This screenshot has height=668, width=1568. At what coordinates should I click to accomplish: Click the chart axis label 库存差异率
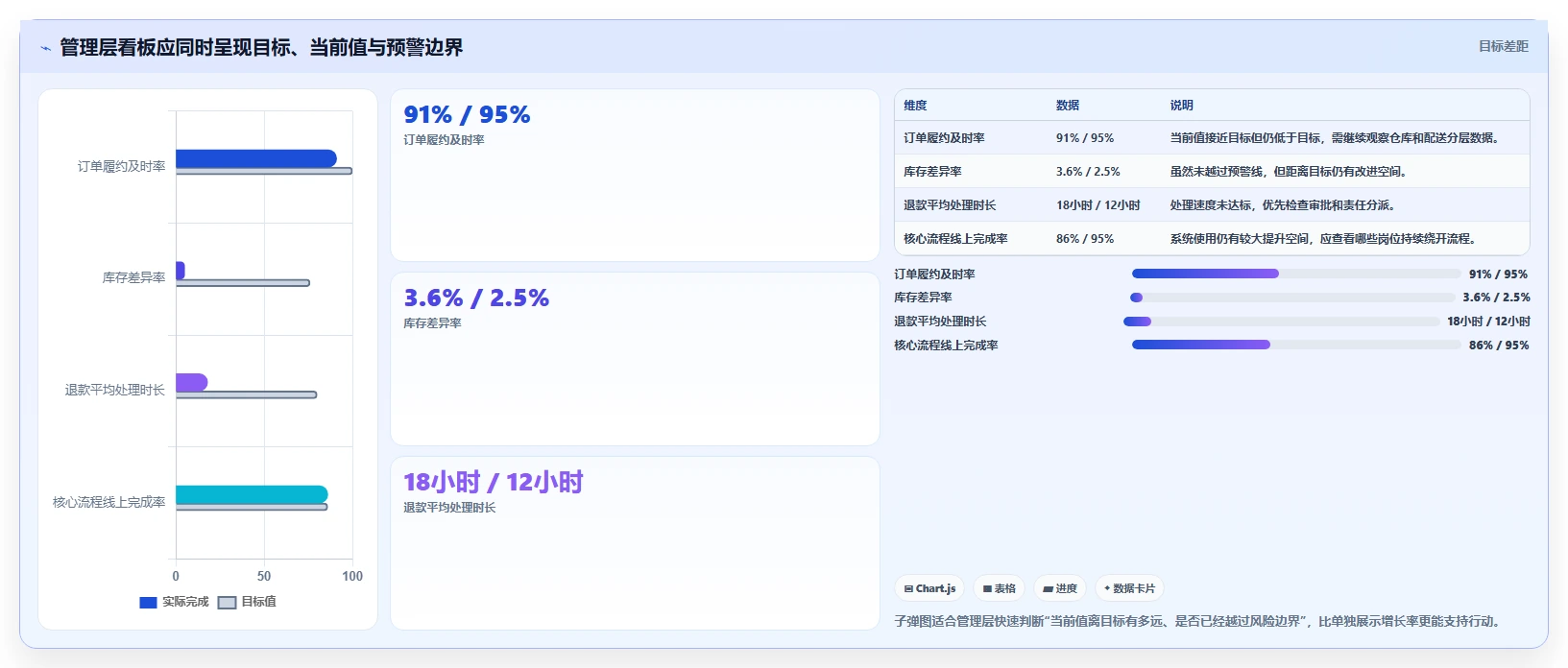pyautogui.click(x=133, y=277)
